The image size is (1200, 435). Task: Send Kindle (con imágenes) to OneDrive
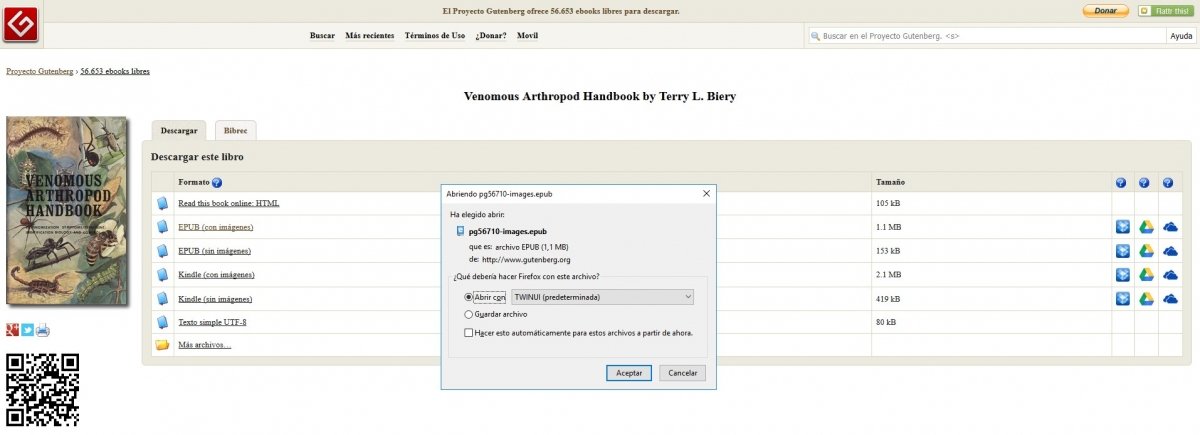(1170, 274)
